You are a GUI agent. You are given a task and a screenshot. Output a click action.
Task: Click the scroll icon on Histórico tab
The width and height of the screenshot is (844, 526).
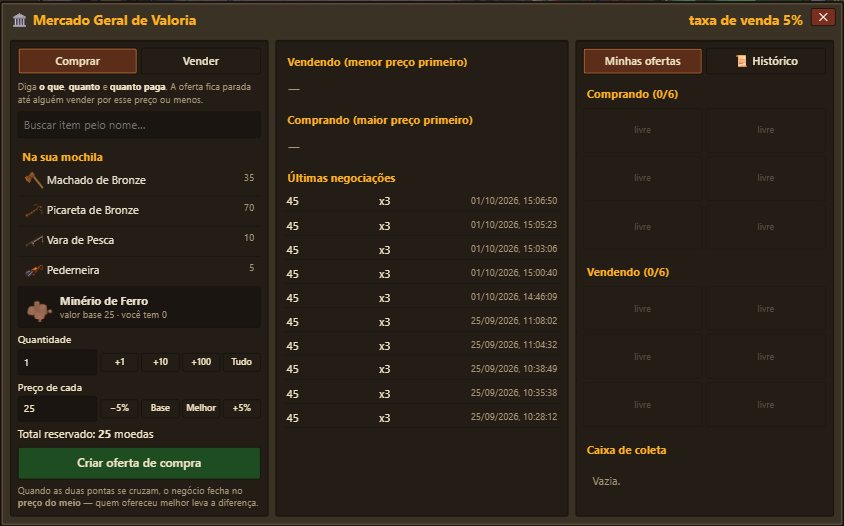[x=741, y=61]
